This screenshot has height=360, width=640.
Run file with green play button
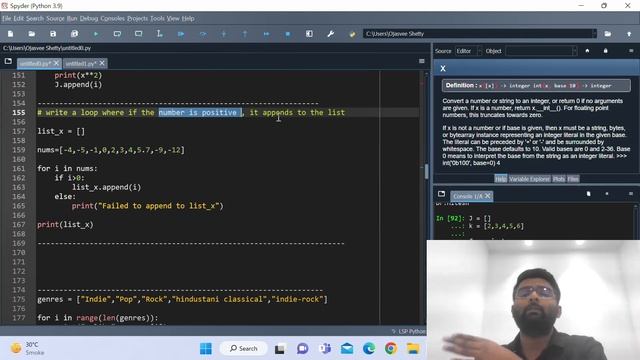click(x=96, y=34)
